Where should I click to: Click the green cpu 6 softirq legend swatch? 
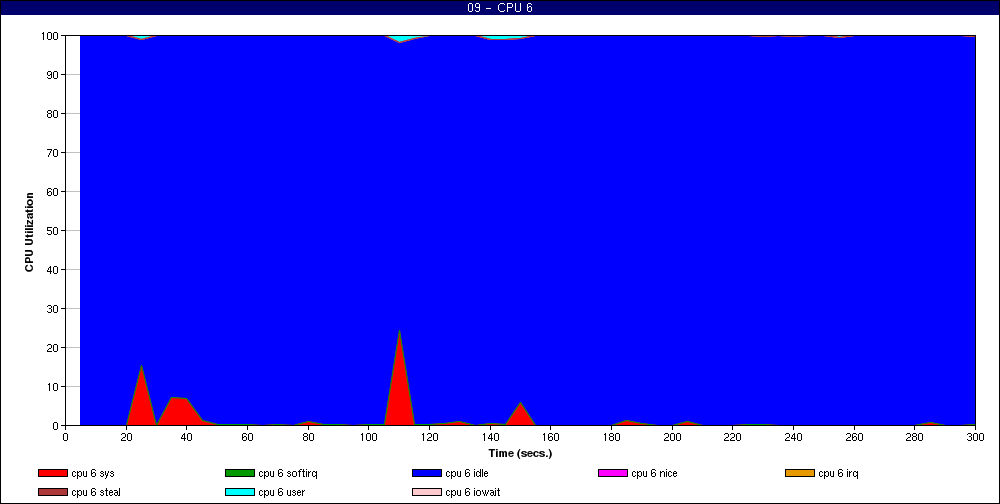click(240, 473)
